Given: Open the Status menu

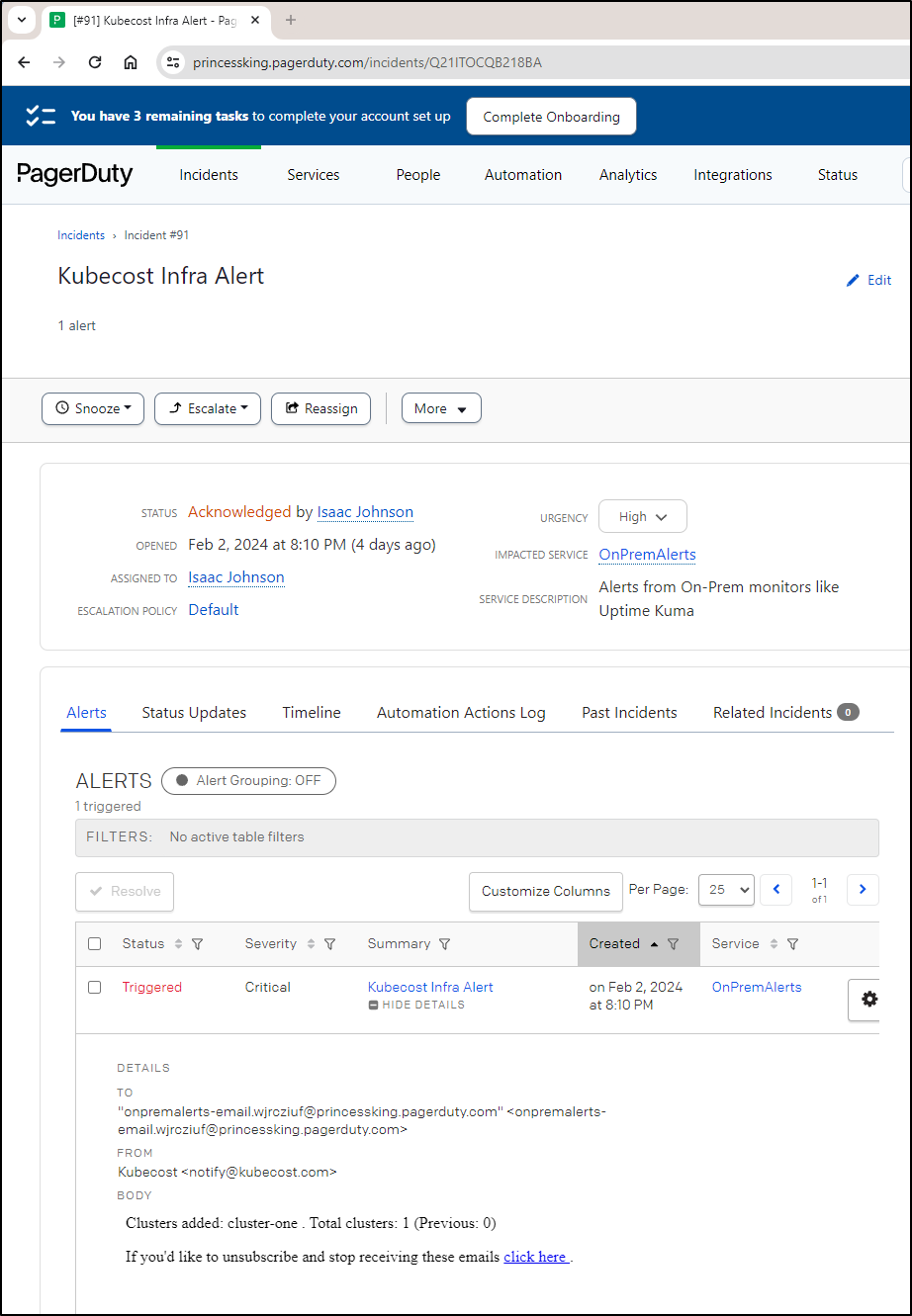Looking at the screenshot, I should pyautogui.click(x=838, y=175).
